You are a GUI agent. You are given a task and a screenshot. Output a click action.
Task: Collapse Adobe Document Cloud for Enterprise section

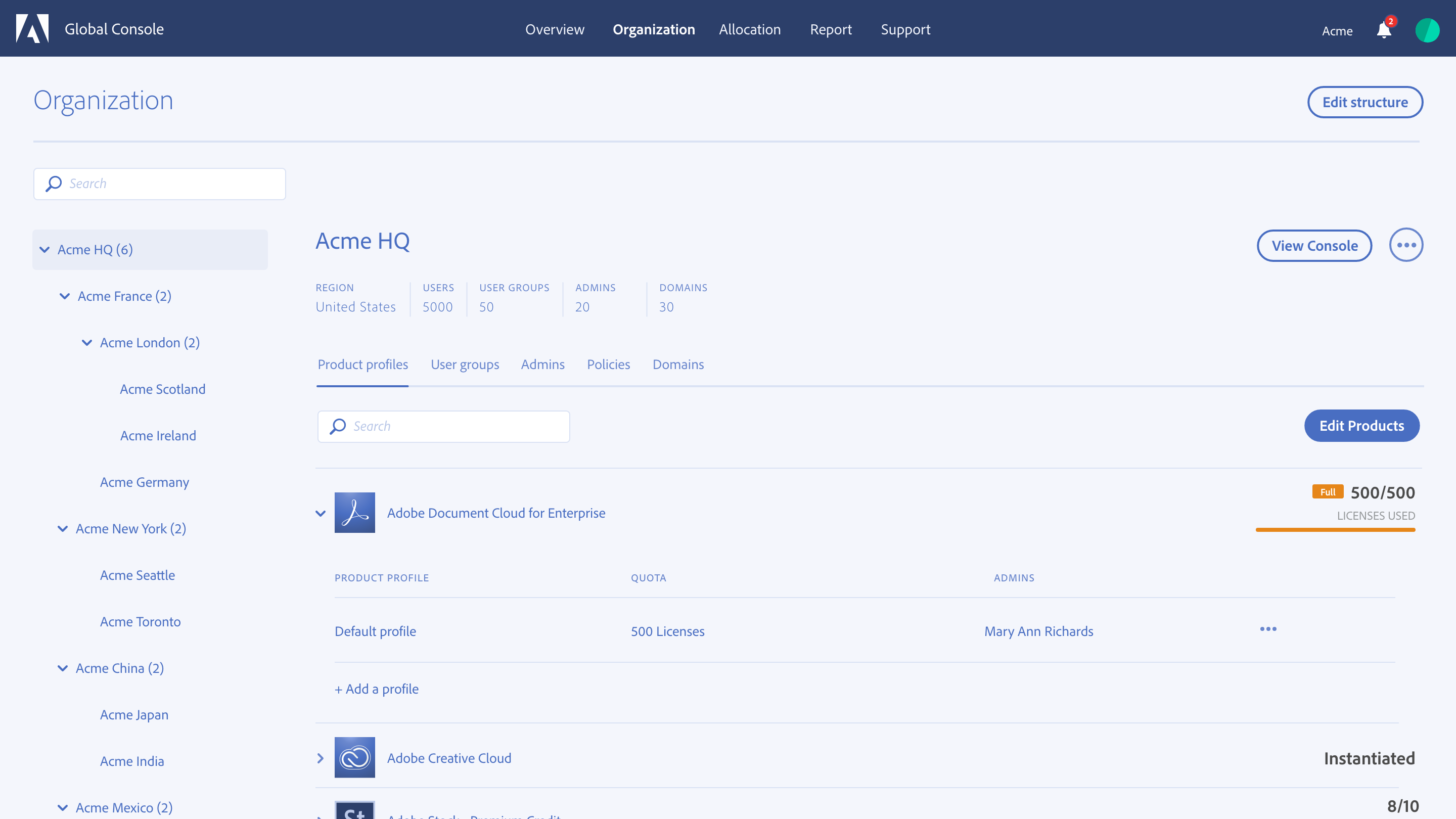(321, 513)
